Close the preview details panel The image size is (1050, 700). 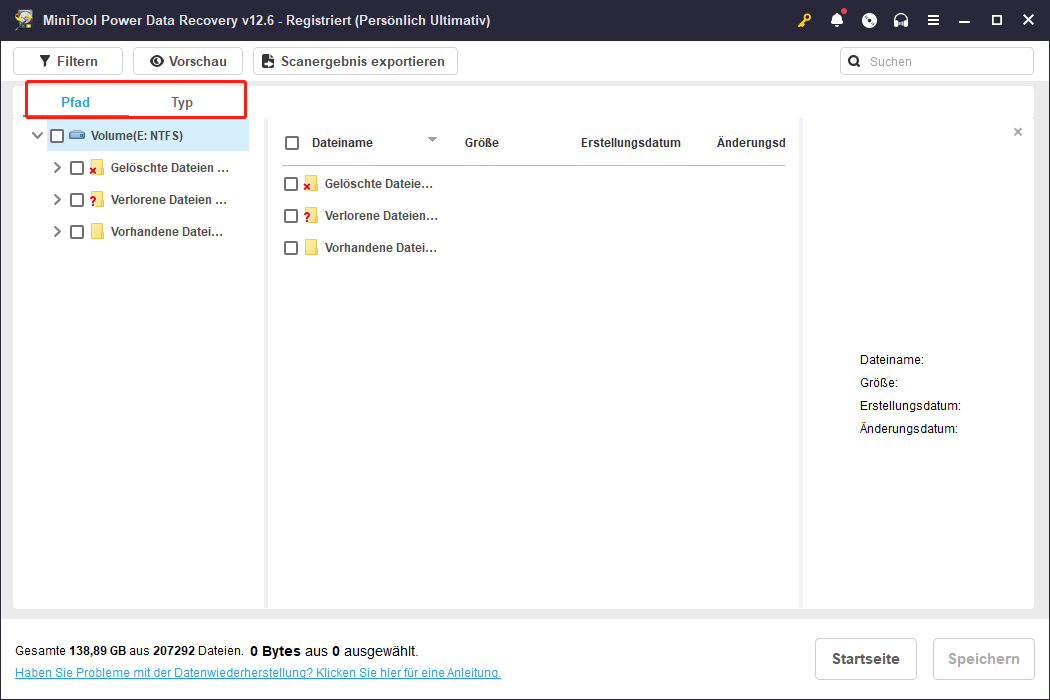[1018, 132]
